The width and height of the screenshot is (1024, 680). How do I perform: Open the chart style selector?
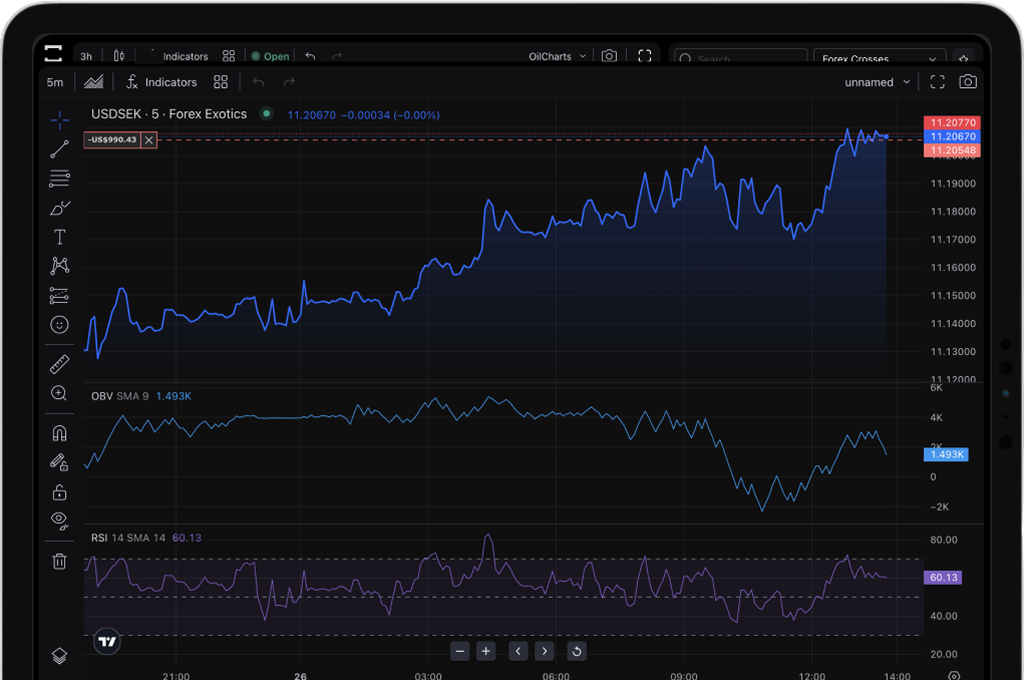[94, 82]
